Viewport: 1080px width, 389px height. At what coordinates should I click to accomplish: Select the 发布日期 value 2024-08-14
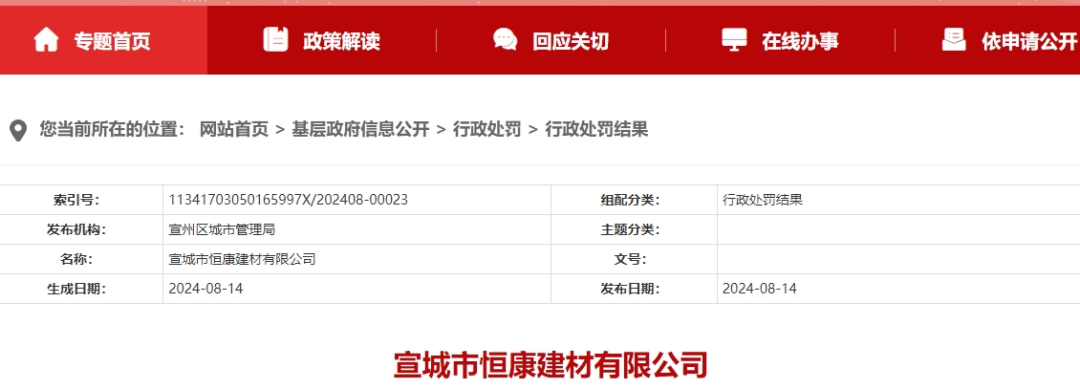760,289
